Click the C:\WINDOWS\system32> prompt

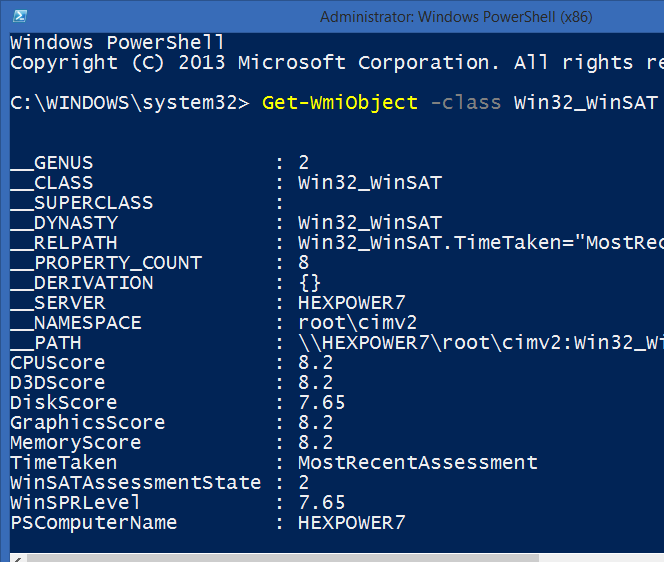(130, 103)
